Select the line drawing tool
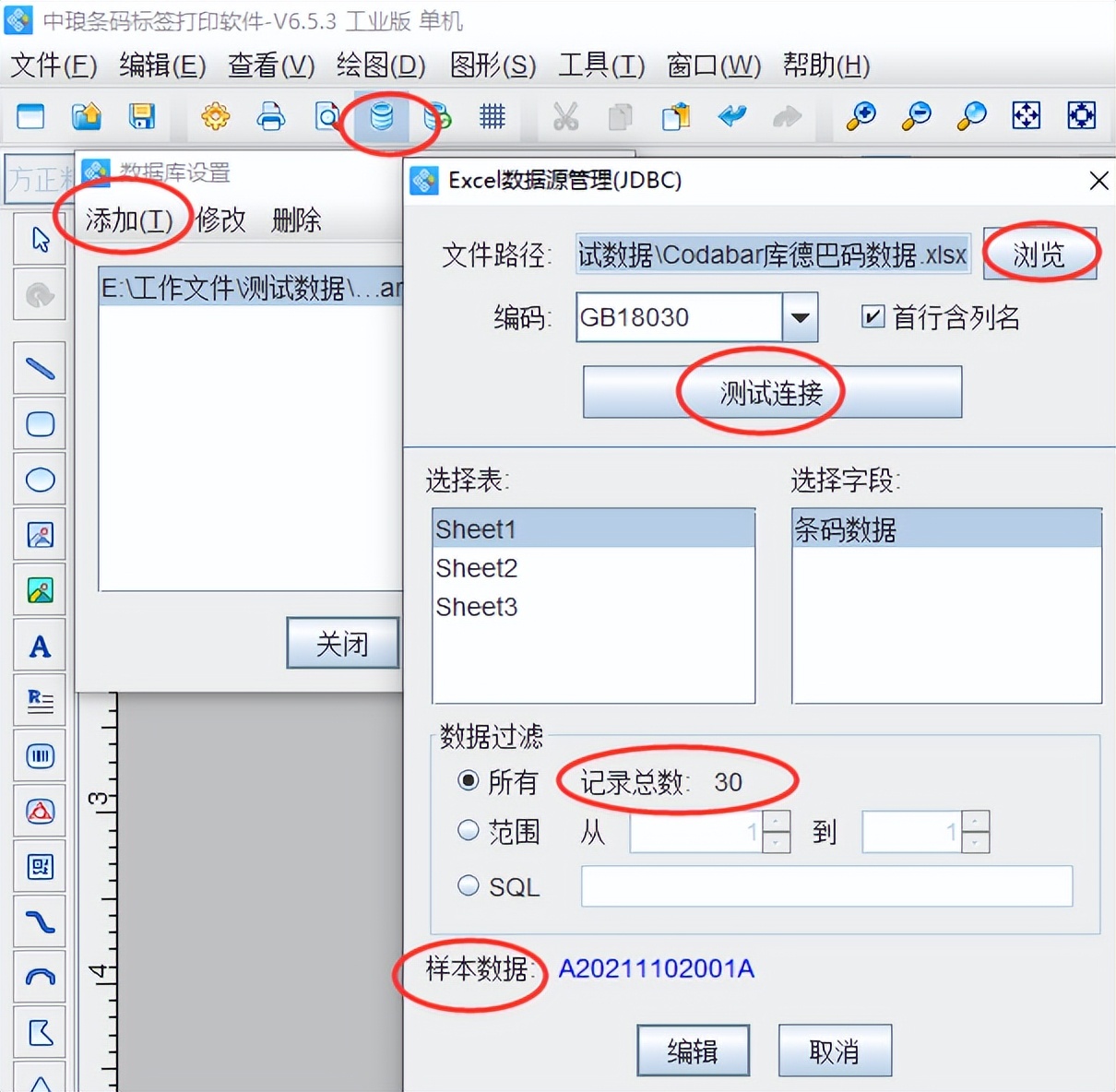1116x1092 pixels. (x=40, y=367)
